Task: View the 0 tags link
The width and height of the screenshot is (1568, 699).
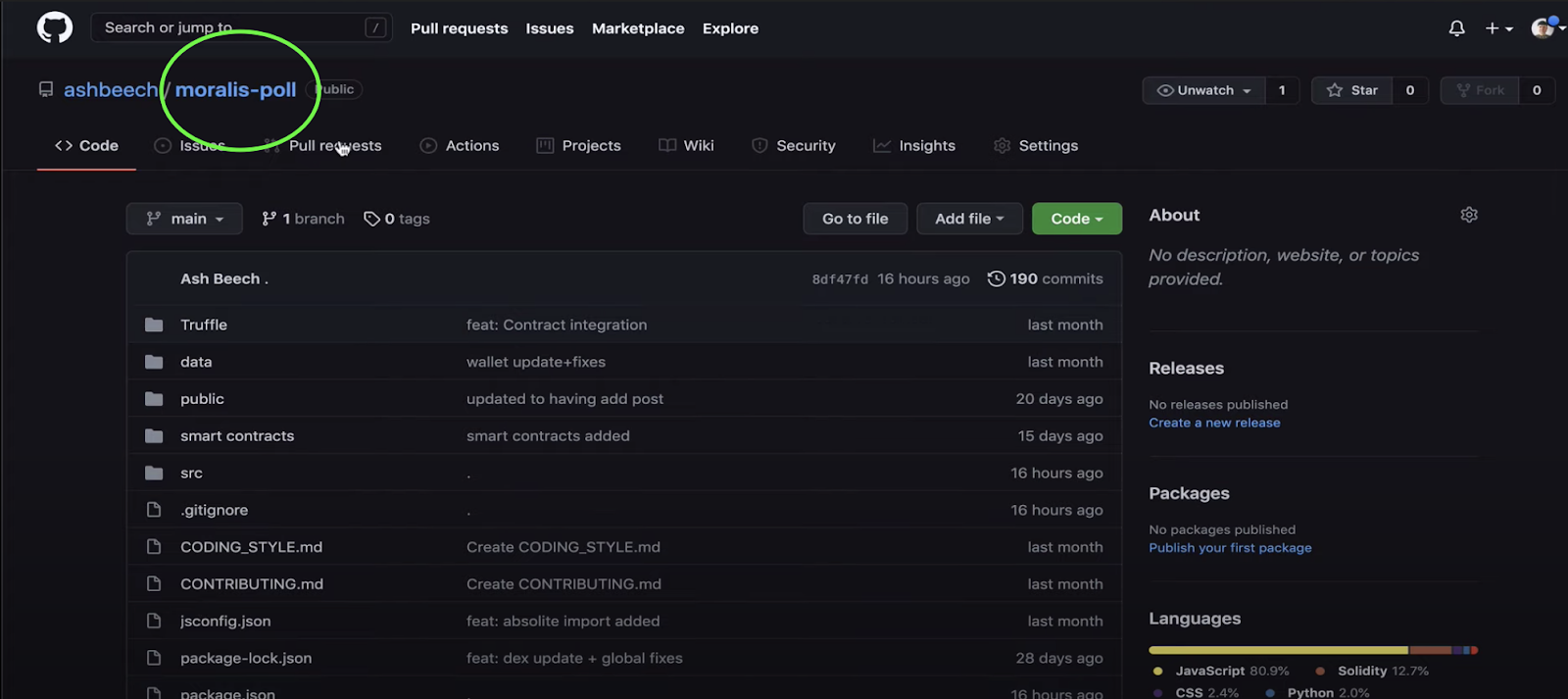Action: (x=397, y=219)
